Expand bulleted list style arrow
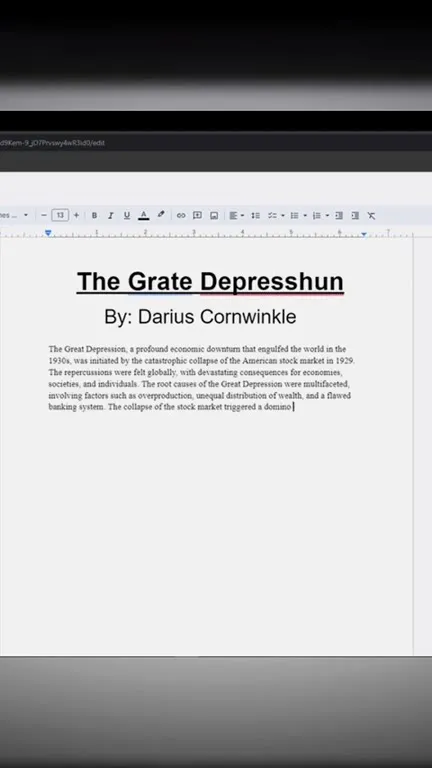 [305, 216]
